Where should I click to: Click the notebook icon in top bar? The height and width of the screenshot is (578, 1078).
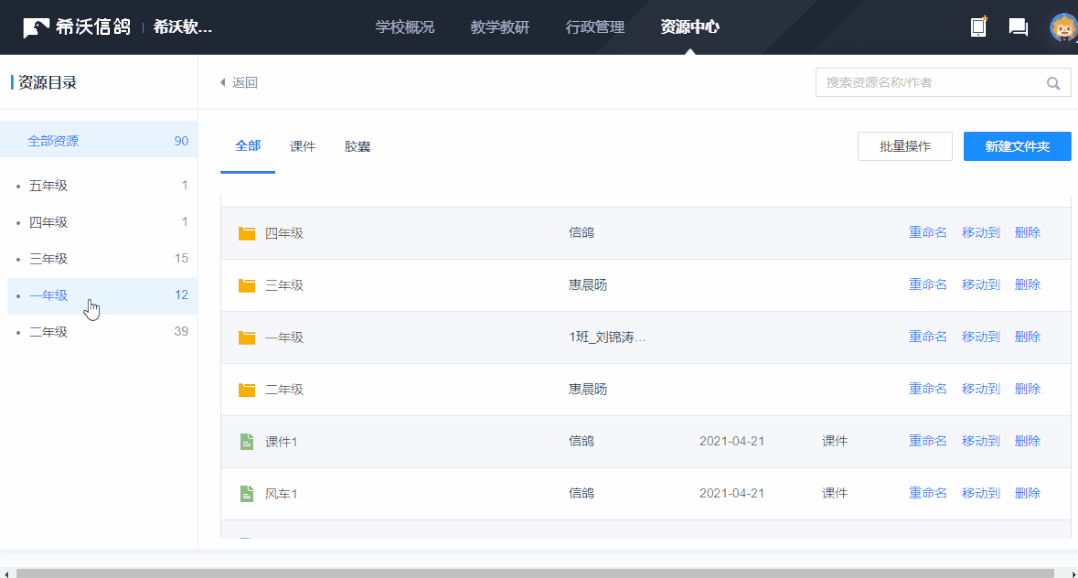coord(978,27)
